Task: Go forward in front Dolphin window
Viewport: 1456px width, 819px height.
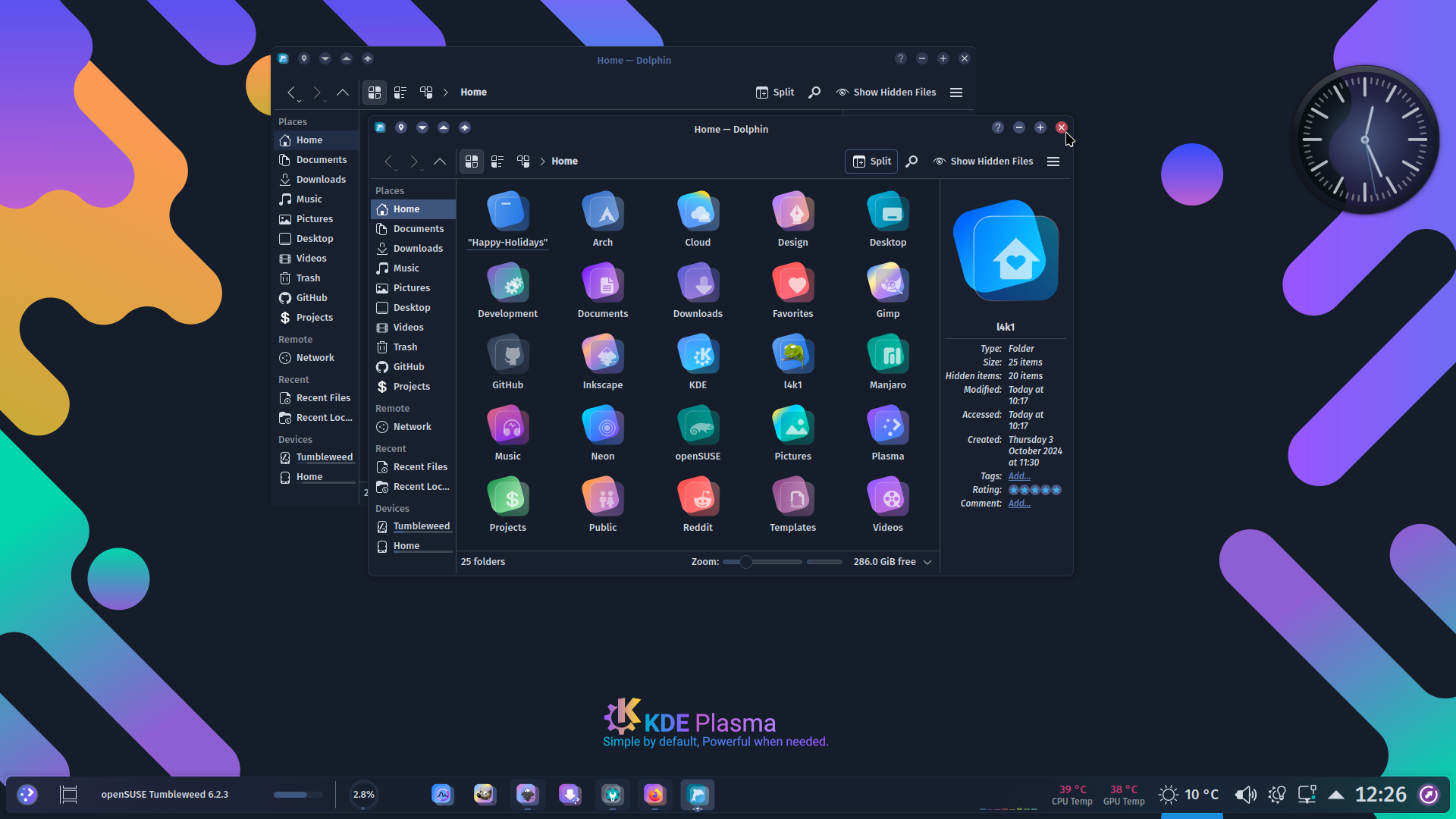Action: (414, 162)
